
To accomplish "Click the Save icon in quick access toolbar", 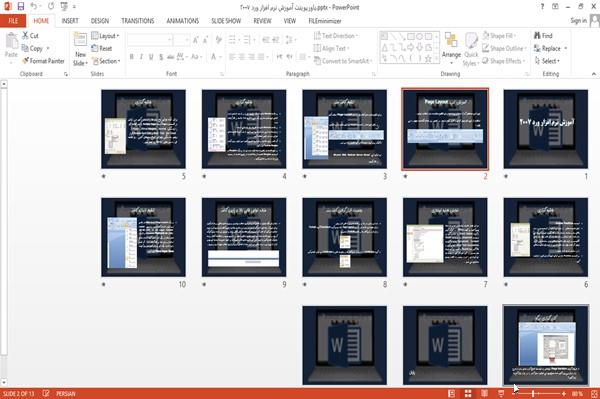I will point(21,7).
